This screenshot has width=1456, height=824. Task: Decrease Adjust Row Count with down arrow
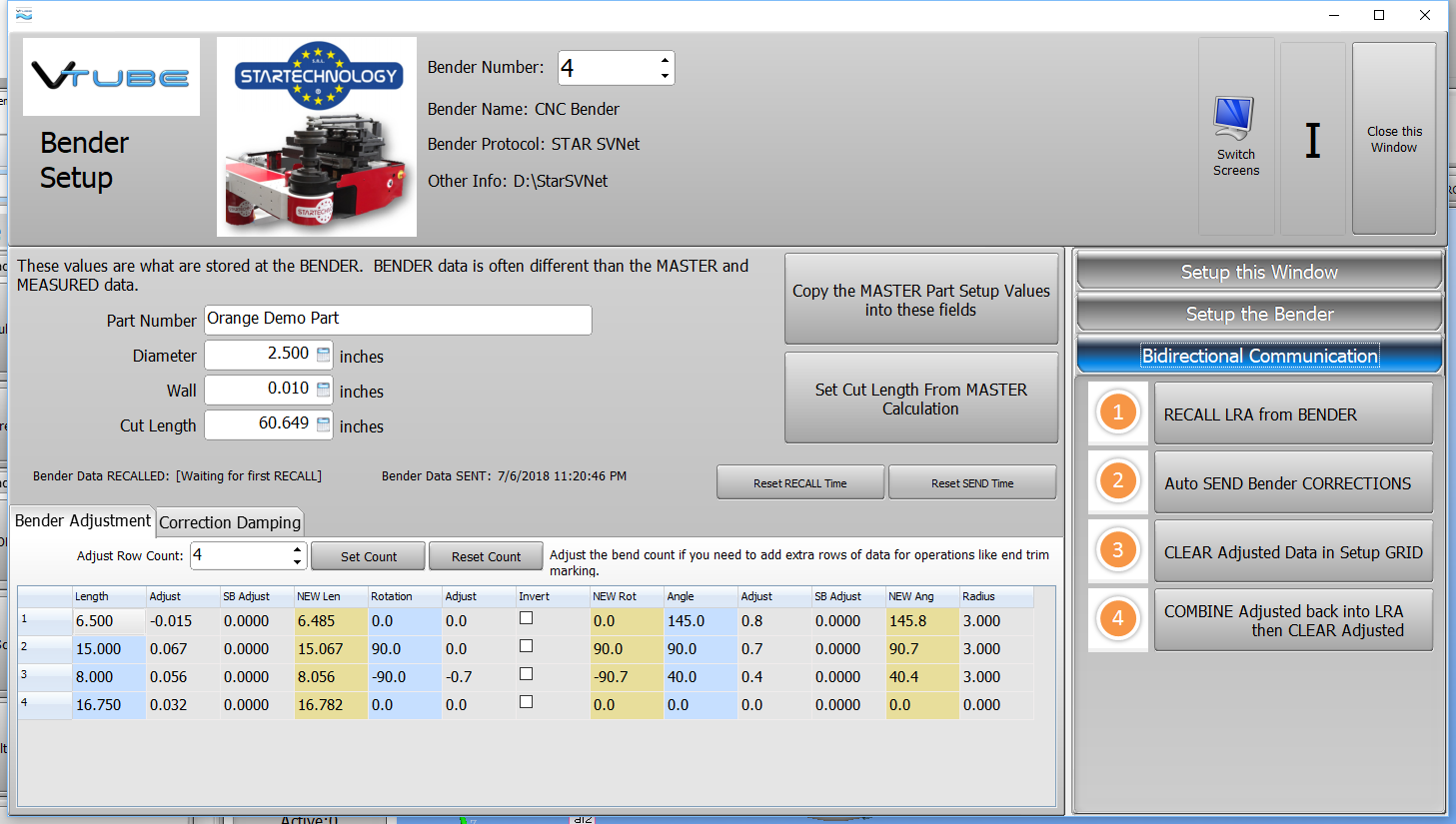[x=297, y=562]
